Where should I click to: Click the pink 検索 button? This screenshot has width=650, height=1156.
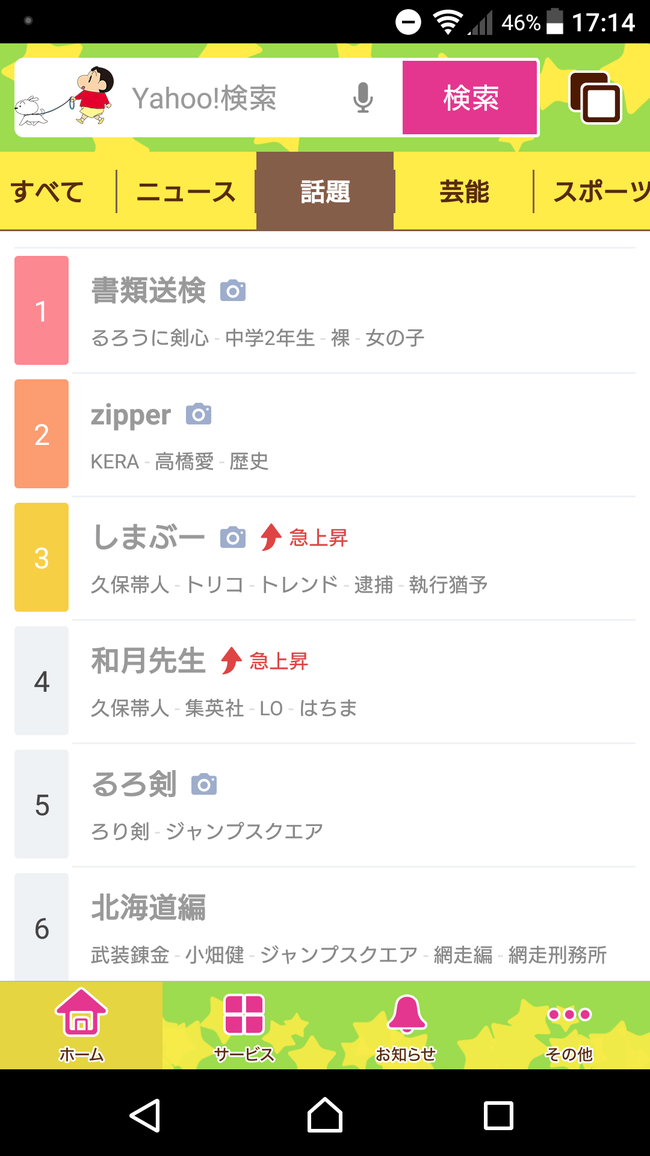pyautogui.click(x=470, y=98)
